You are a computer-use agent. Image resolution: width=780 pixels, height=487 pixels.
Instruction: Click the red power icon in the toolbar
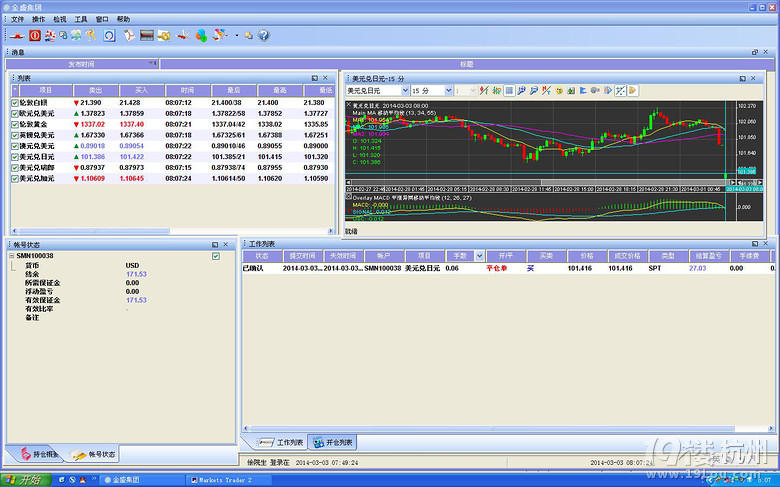[34, 35]
